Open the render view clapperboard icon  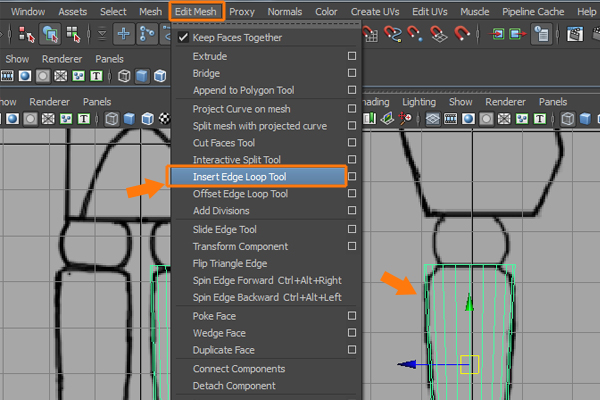tap(575, 35)
